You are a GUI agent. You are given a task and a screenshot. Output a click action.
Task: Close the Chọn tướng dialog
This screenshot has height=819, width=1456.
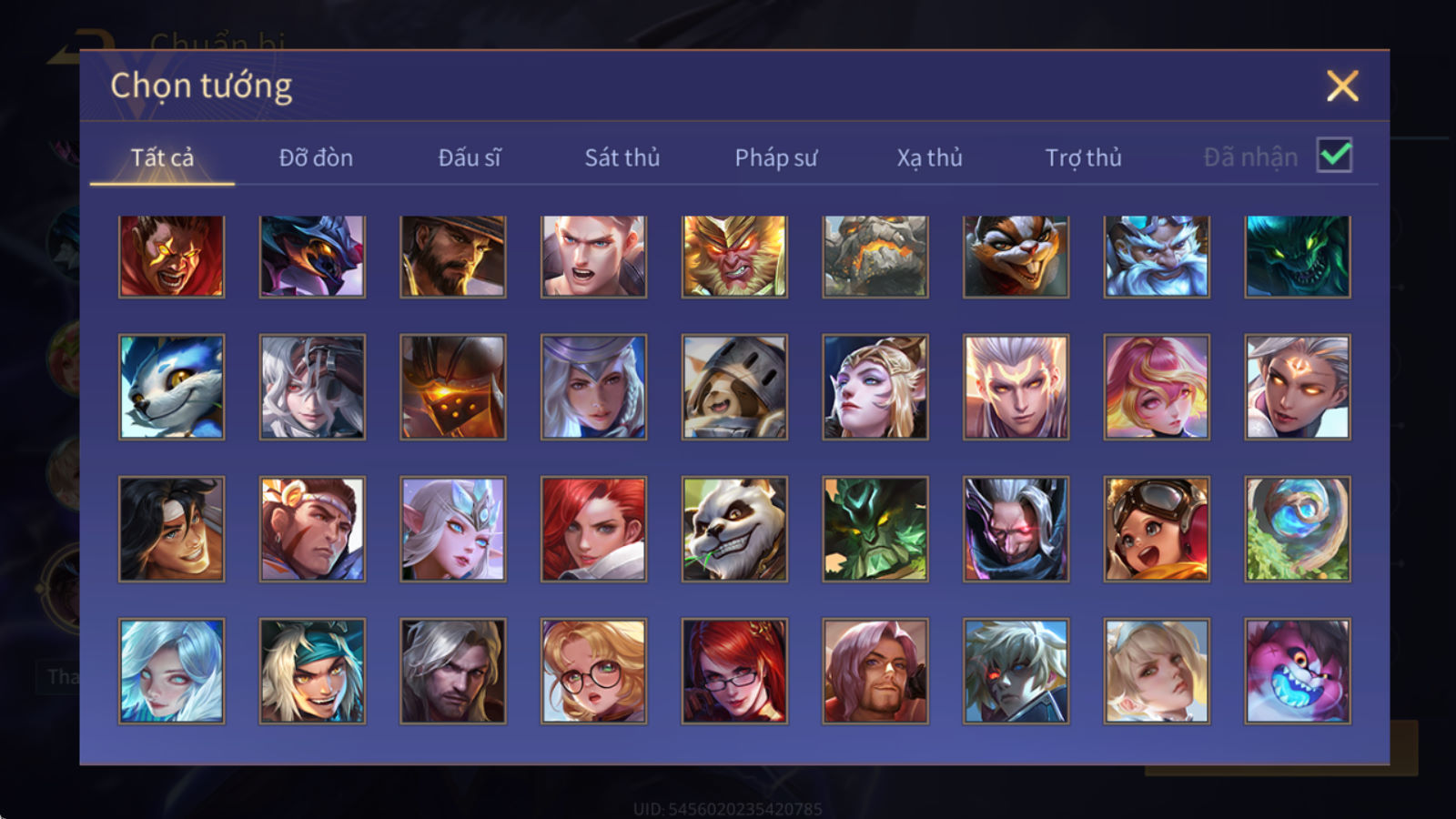tap(1342, 86)
